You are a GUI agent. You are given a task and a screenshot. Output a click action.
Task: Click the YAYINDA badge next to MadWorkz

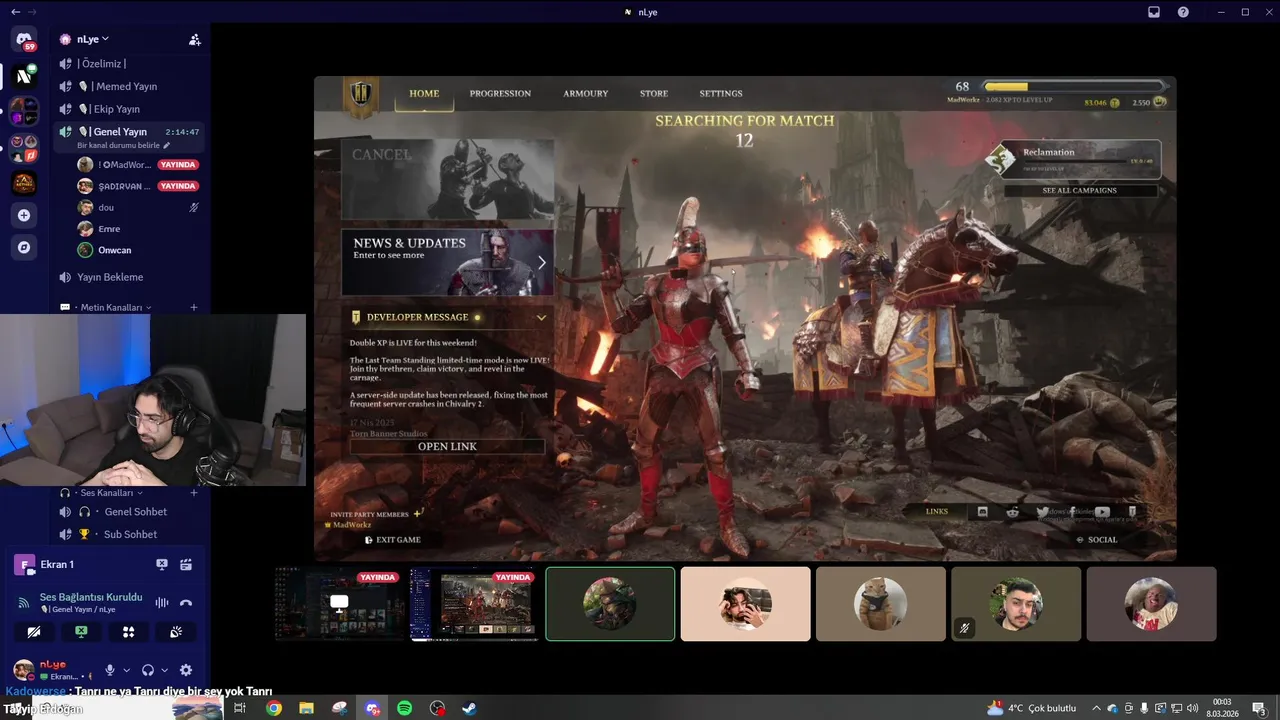pyautogui.click(x=178, y=164)
